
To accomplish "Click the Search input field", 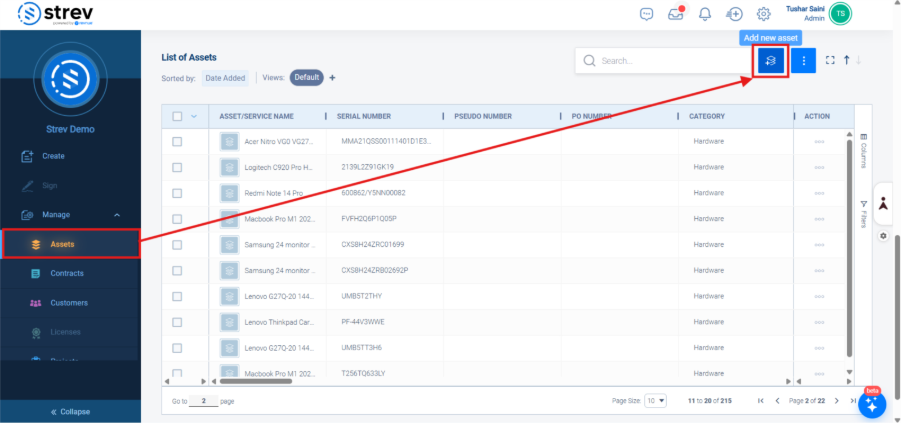I will (x=670, y=61).
